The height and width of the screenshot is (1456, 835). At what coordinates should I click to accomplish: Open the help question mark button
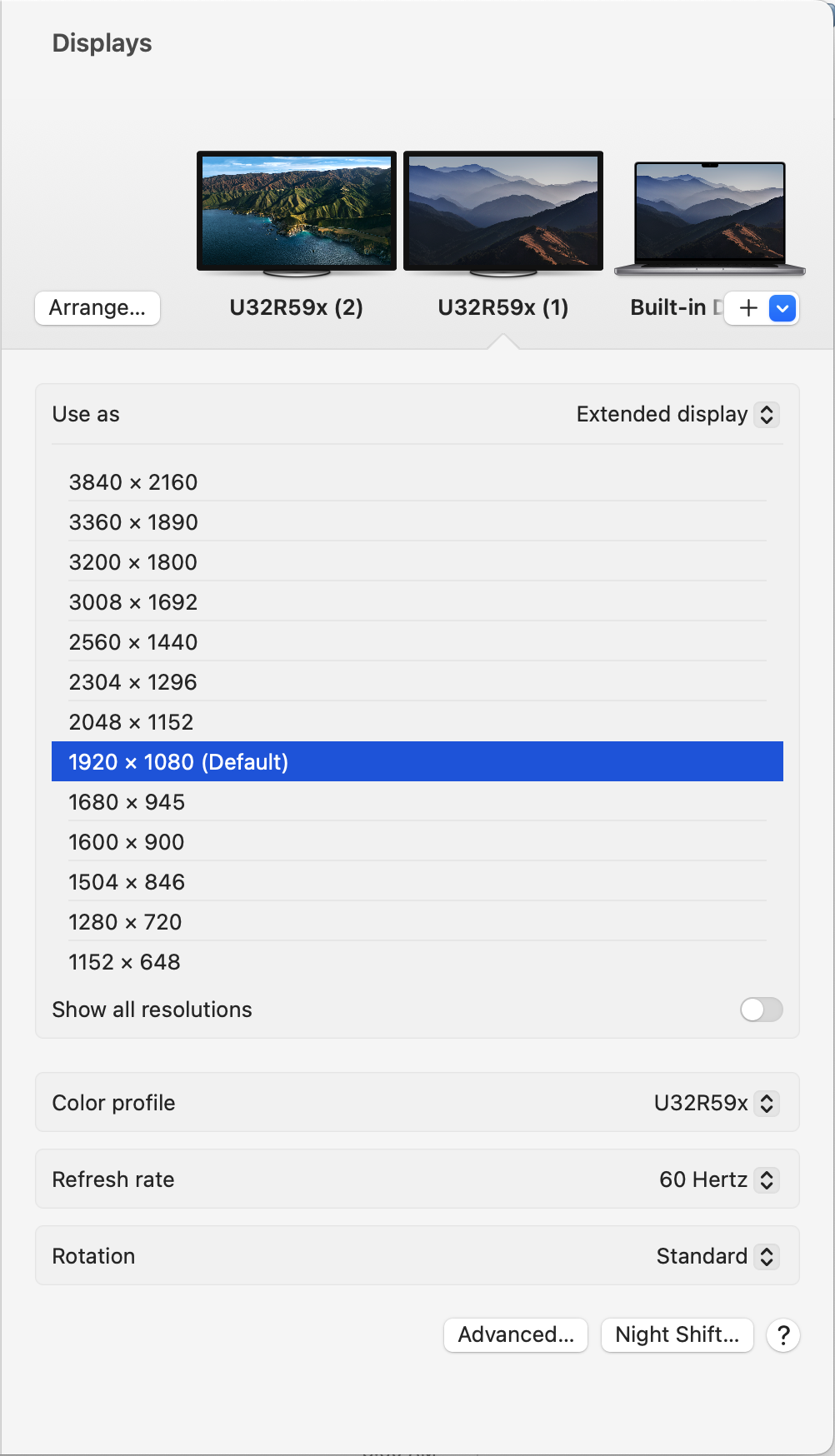(x=783, y=1335)
